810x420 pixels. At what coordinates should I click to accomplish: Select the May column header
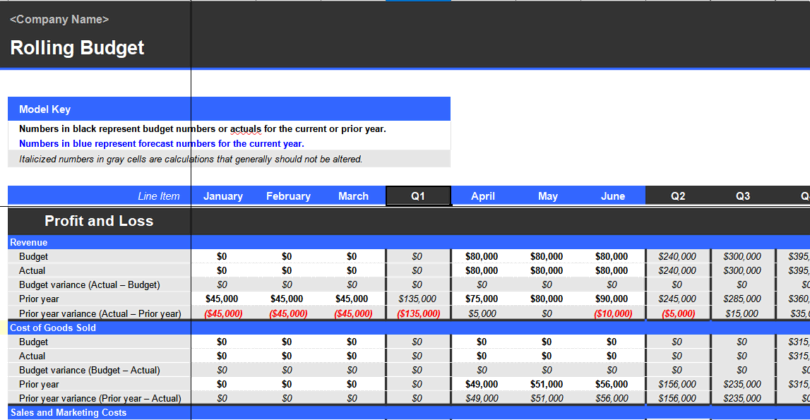click(x=548, y=196)
